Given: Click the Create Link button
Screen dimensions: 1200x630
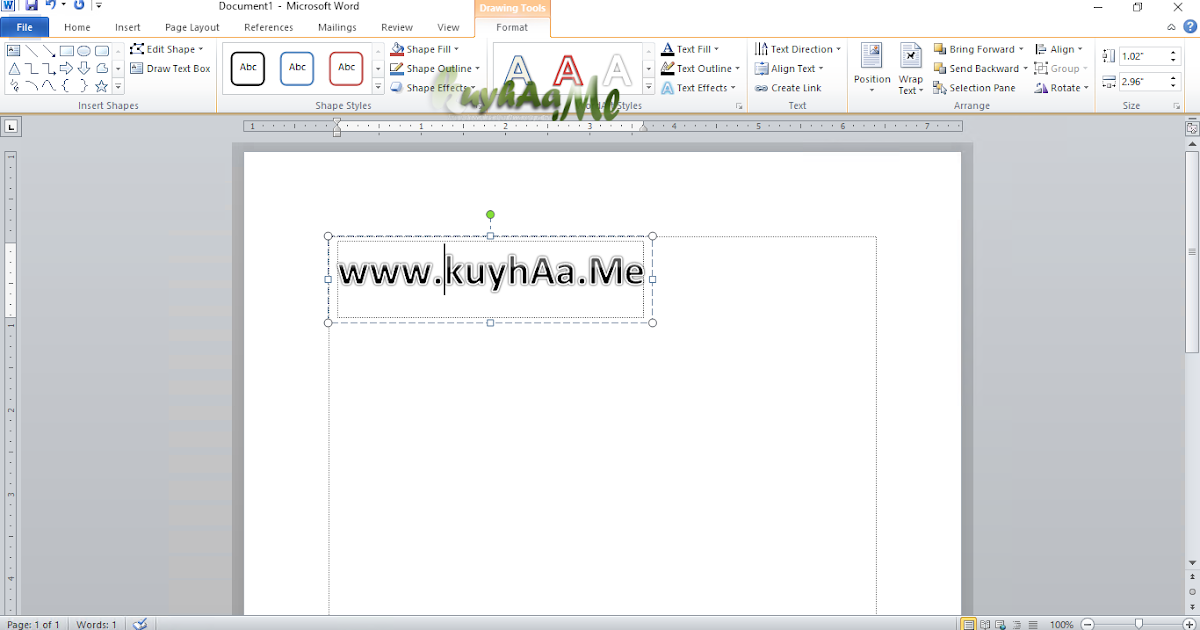Looking at the screenshot, I should click(788, 88).
